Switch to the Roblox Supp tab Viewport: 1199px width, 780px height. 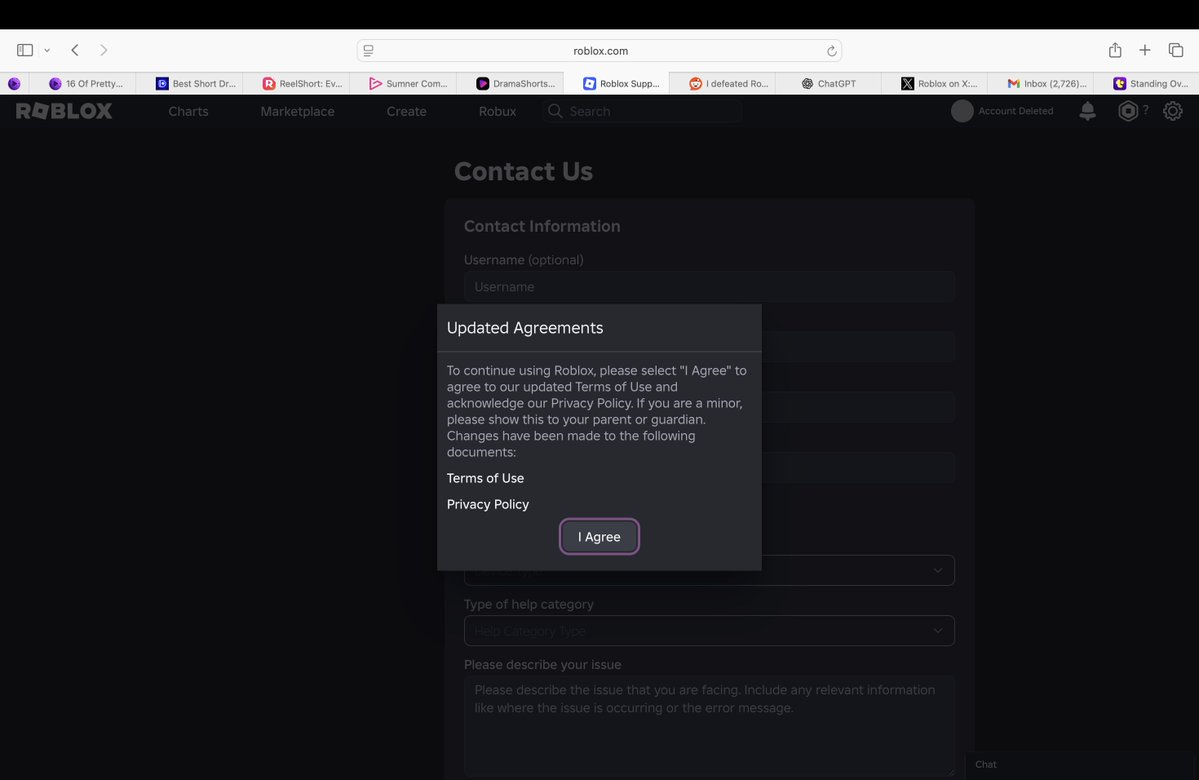[616, 83]
